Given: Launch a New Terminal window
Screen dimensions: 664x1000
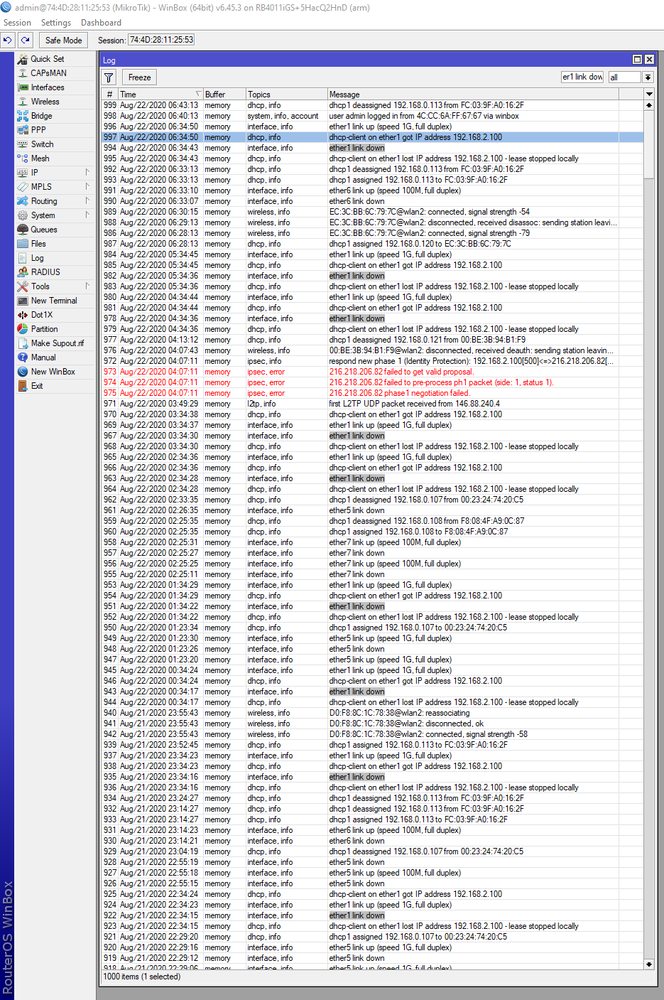Looking at the screenshot, I should tap(53, 300).
